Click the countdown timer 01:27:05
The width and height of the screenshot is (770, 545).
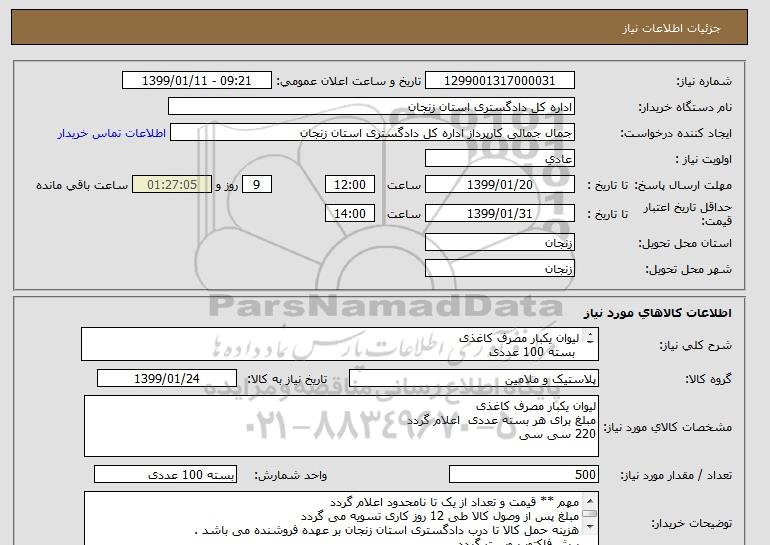point(172,185)
